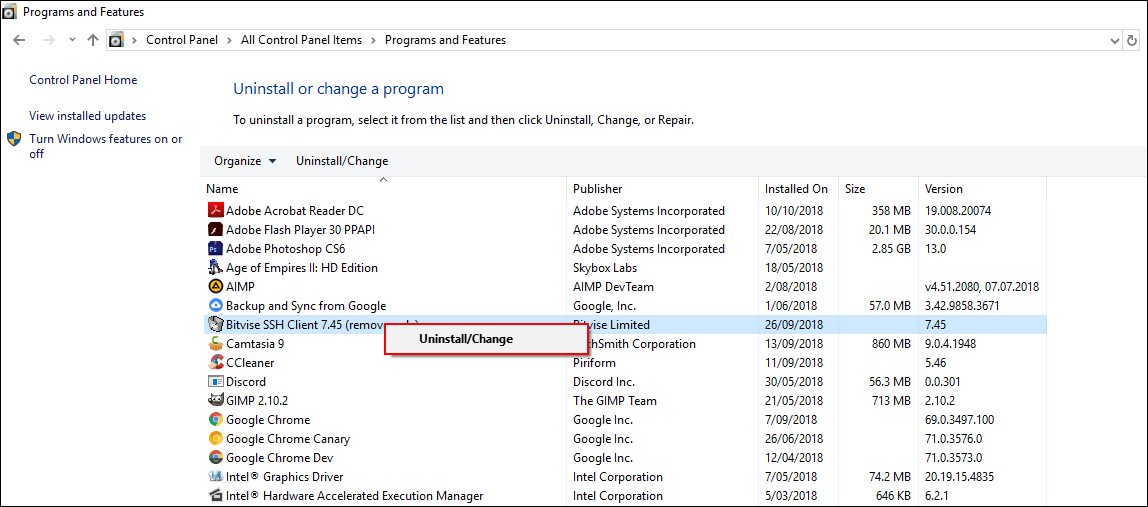1148x507 pixels.
Task: Click the shield icon beside Turn Windows features
Action: [x=14, y=139]
